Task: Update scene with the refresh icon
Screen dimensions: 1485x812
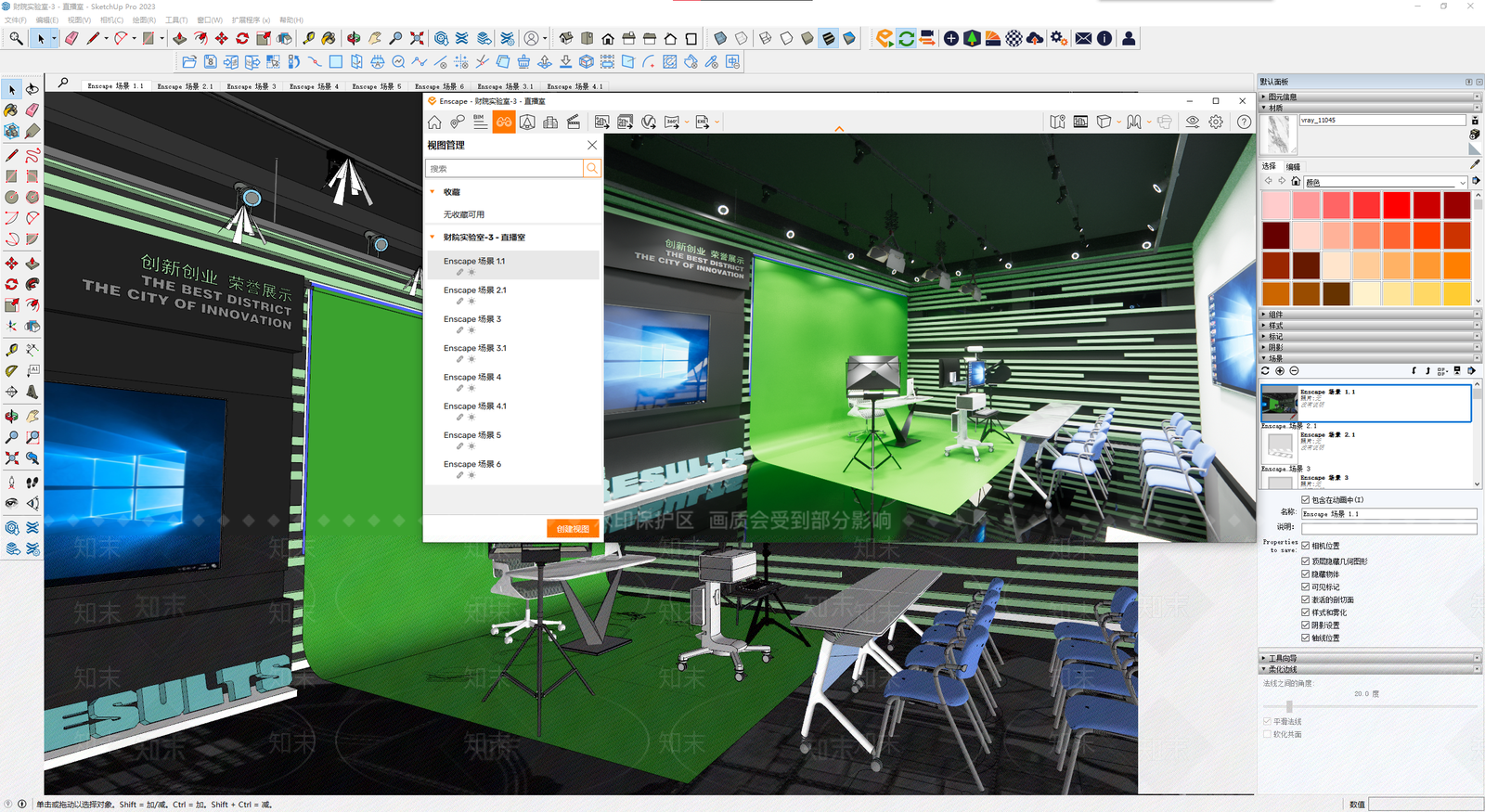Action: click(x=1265, y=370)
